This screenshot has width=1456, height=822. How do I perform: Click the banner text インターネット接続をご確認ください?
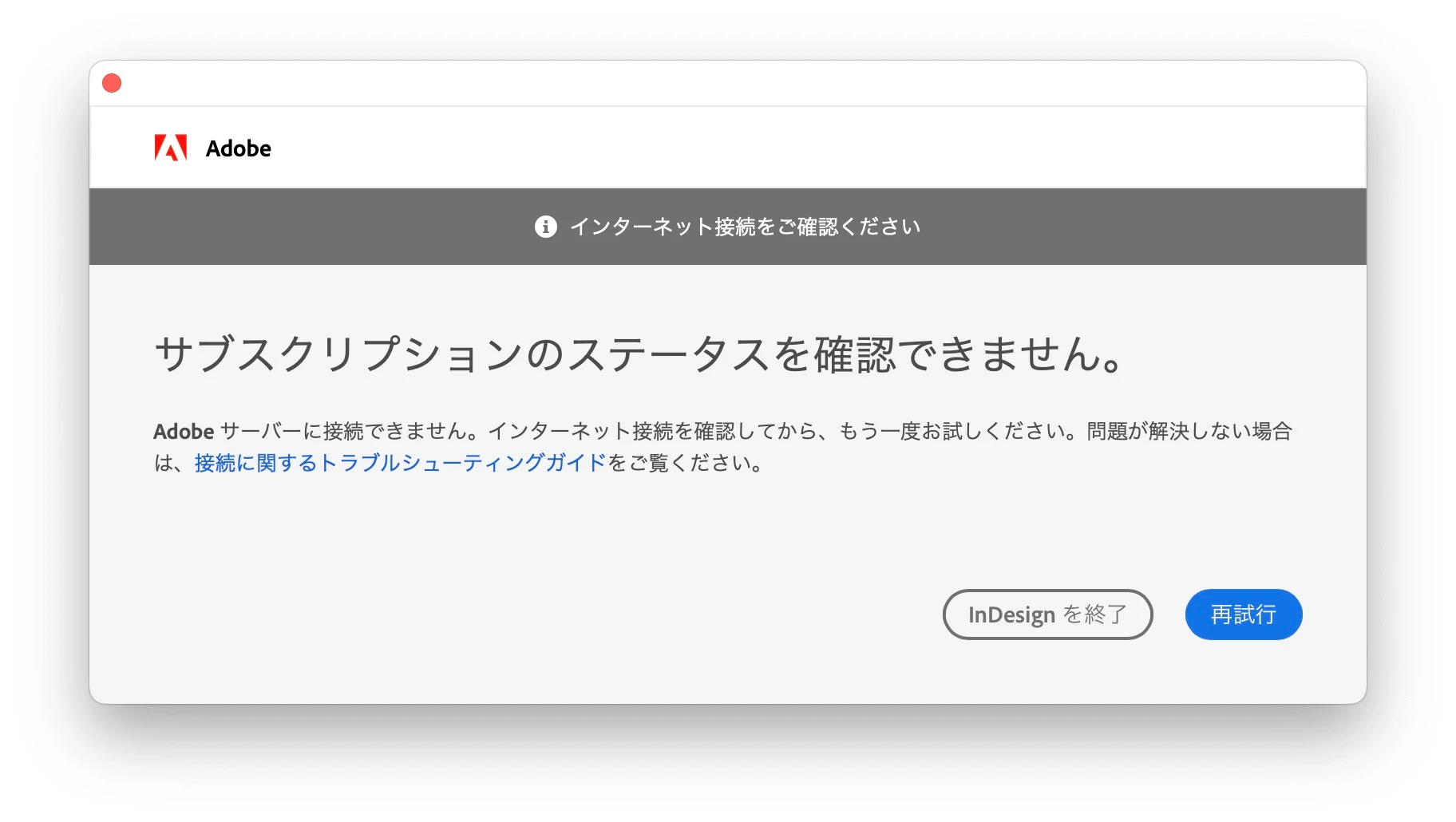[x=746, y=227]
